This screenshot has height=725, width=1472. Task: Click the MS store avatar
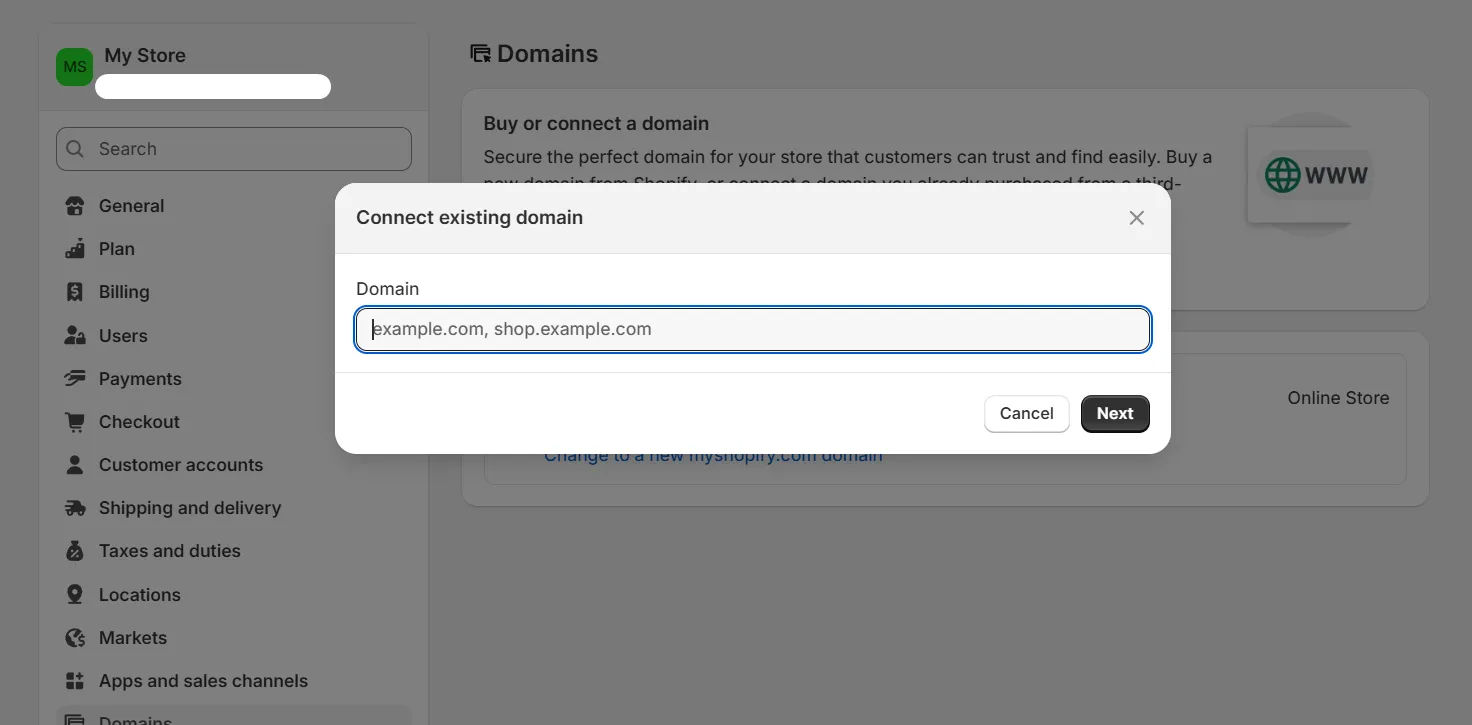pos(75,67)
